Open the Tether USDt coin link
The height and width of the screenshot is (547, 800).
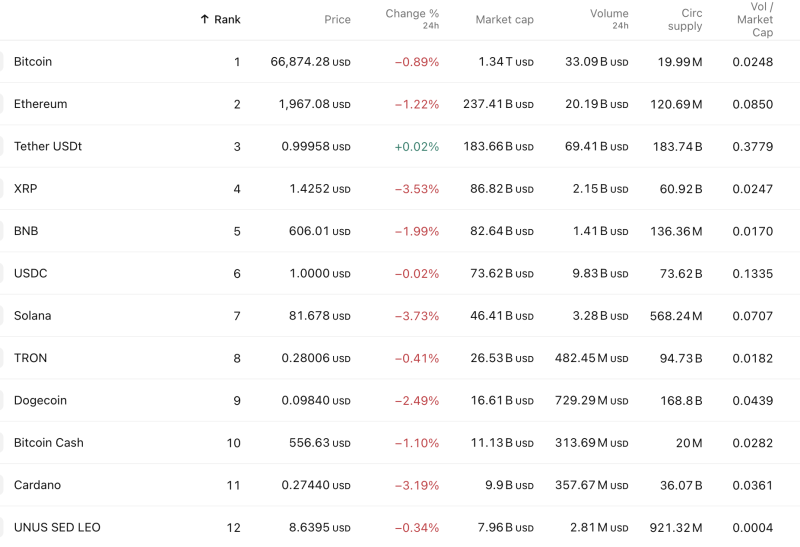(48, 146)
